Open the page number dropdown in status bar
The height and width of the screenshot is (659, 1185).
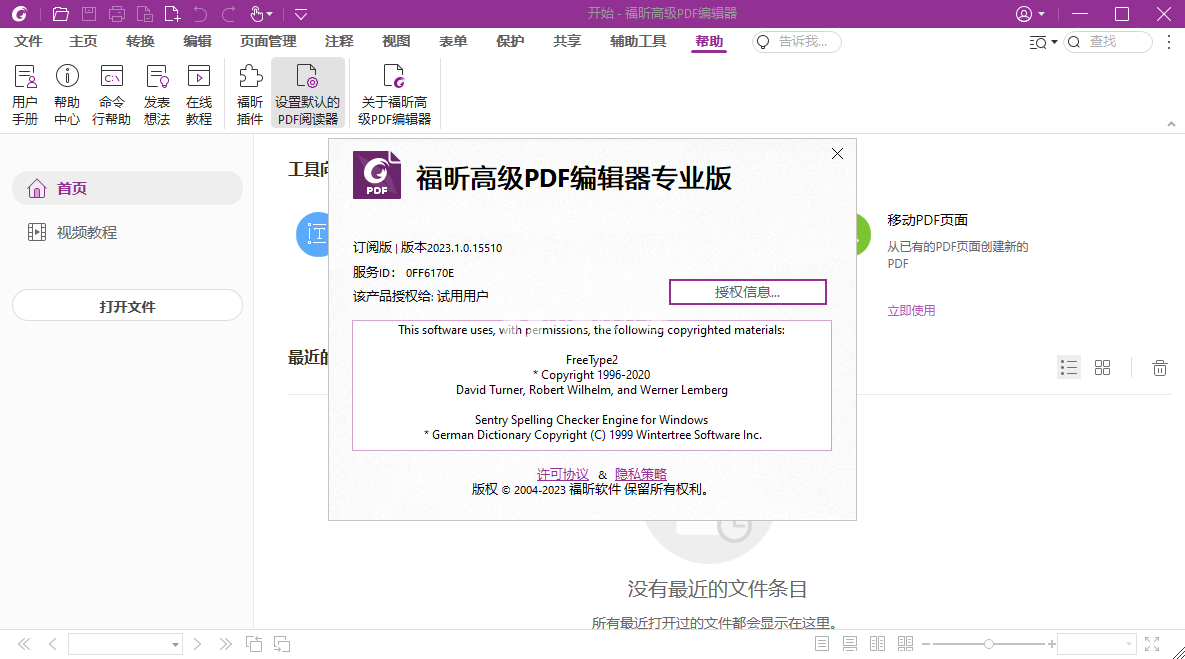tap(175, 645)
